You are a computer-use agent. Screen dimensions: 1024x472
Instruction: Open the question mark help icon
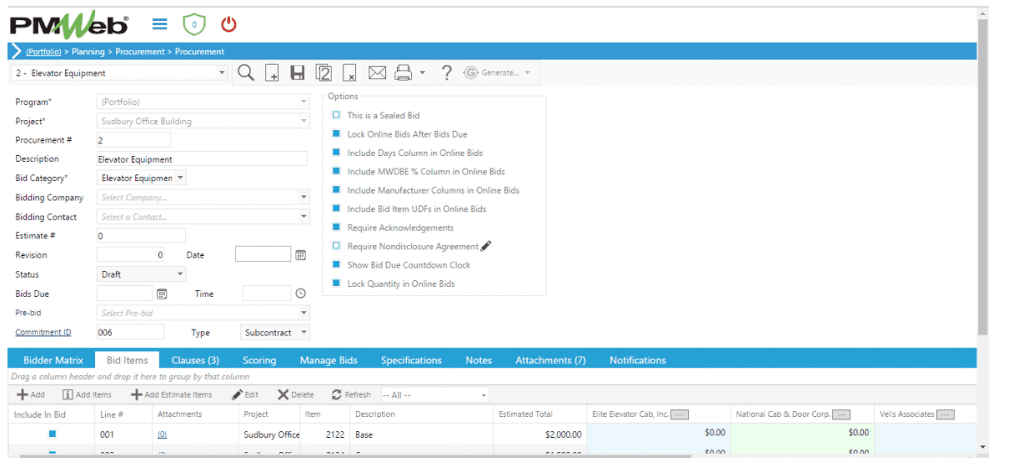pos(447,73)
